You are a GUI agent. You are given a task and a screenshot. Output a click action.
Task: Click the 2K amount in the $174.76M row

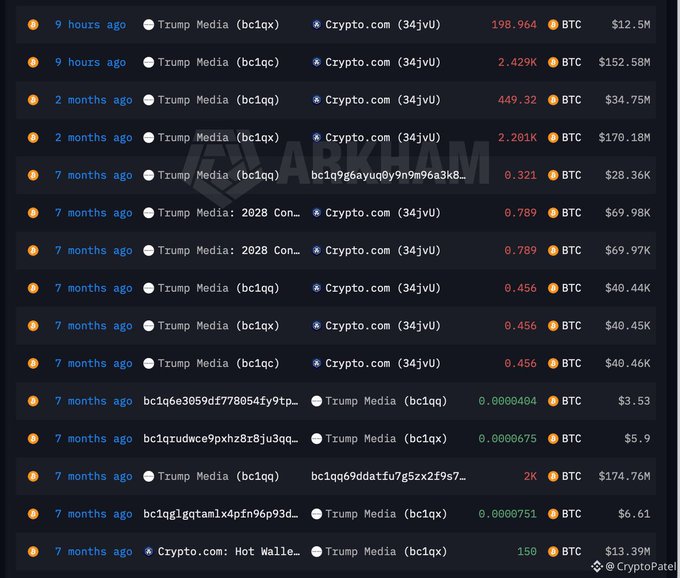tap(530, 477)
